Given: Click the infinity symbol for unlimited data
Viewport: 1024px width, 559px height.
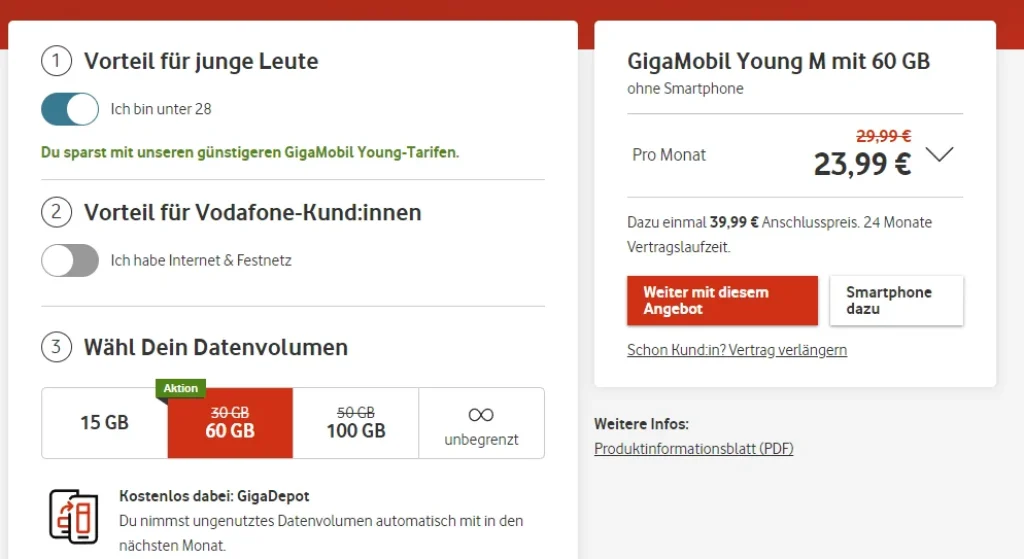Looking at the screenshot, I should tap(481, 414).
